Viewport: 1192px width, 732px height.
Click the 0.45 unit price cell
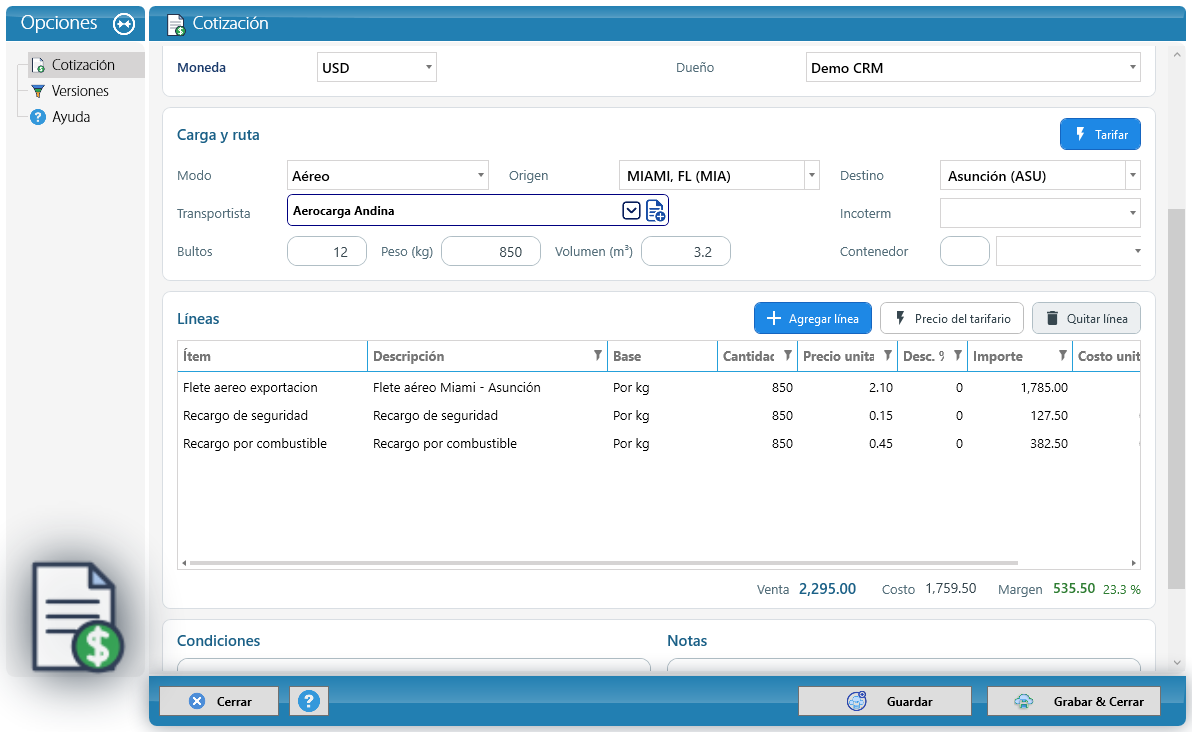[x=848, y=444]
